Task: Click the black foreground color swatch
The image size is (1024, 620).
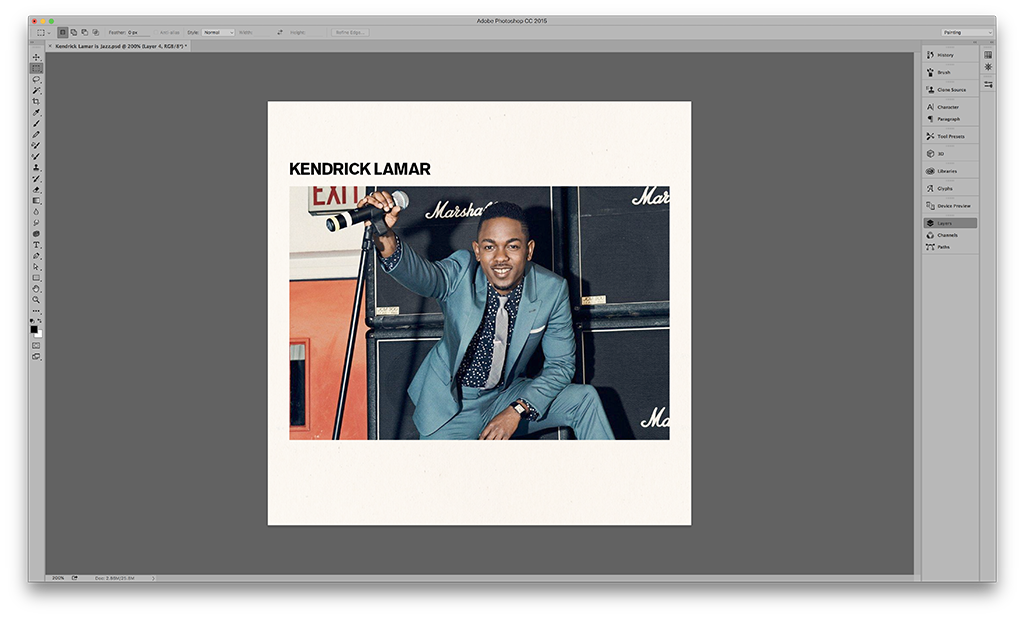Action: point(34,329)
